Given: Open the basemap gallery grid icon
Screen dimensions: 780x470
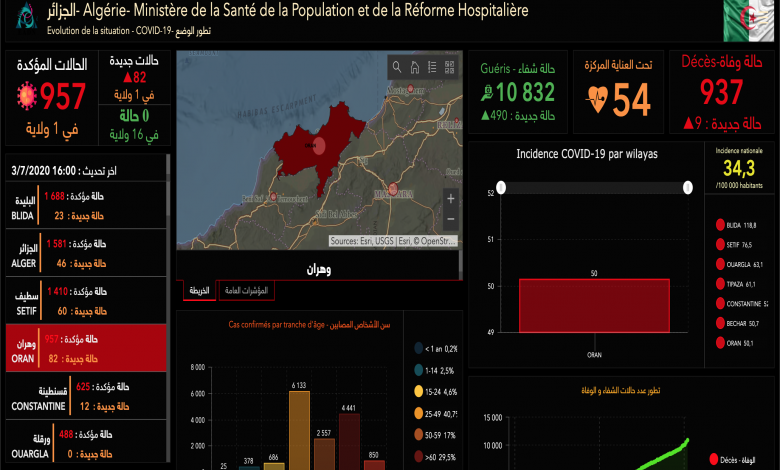Looking at the screenshot, I should [x=449, y=67].
